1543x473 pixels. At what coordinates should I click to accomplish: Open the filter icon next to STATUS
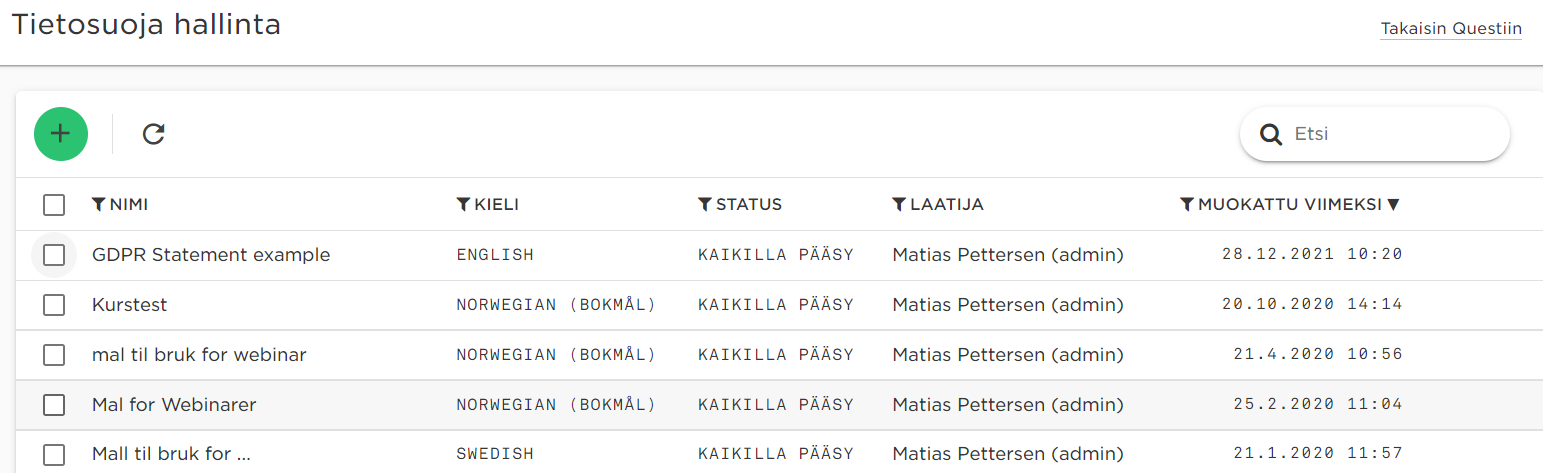705,204
